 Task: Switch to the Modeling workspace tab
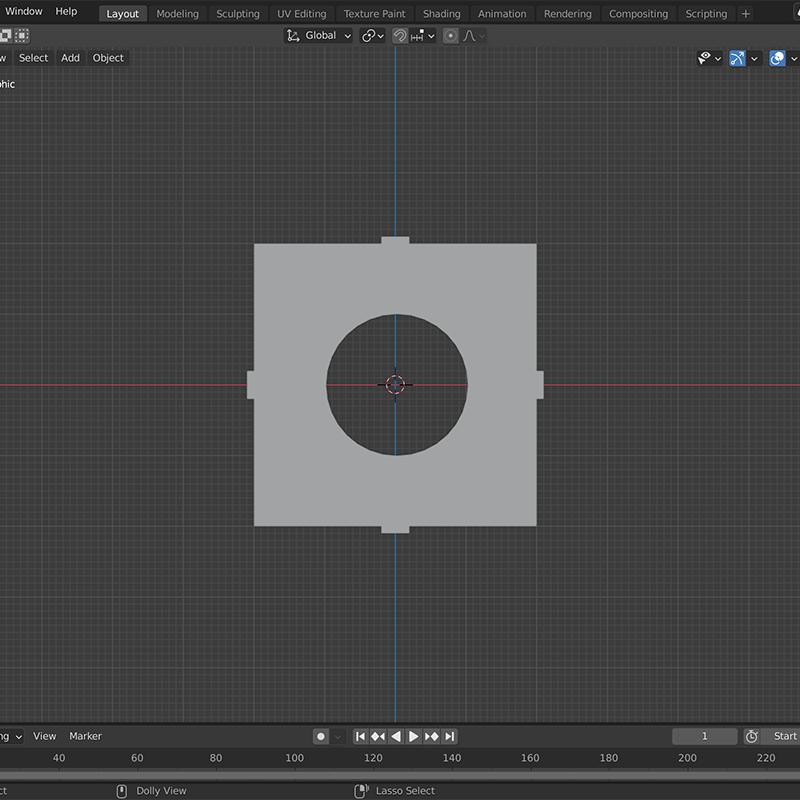177,13
